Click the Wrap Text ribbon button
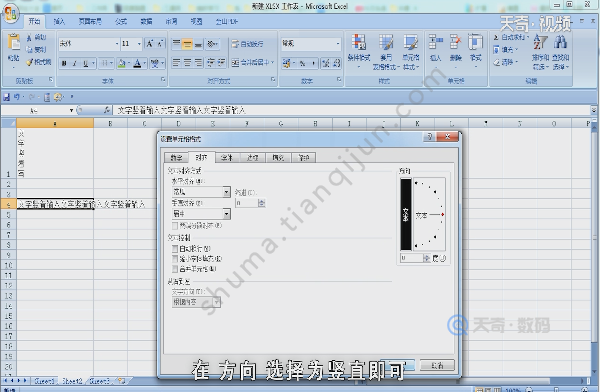600x392 pixels. 248,44
